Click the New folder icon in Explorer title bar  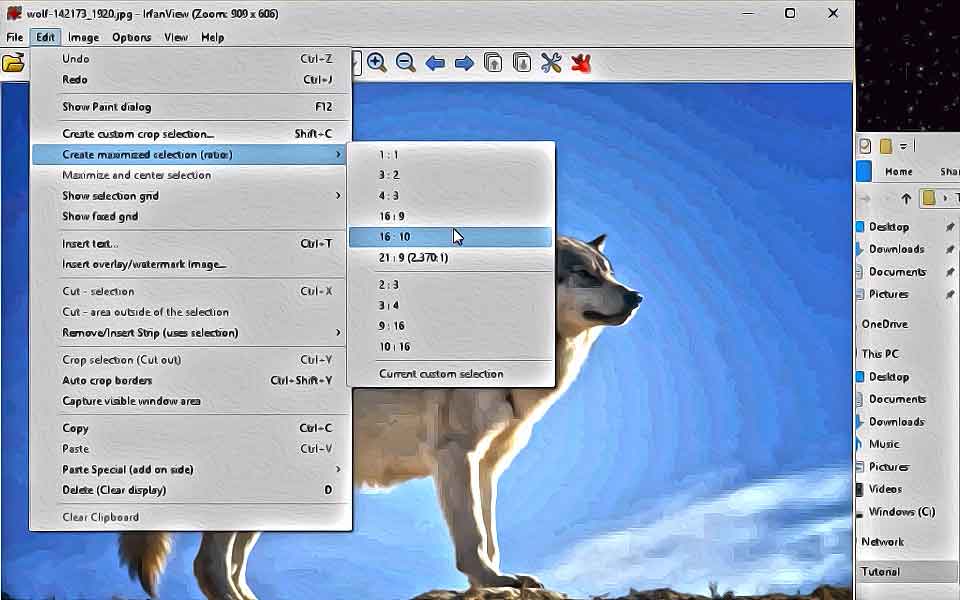click(x=885, y=146)
